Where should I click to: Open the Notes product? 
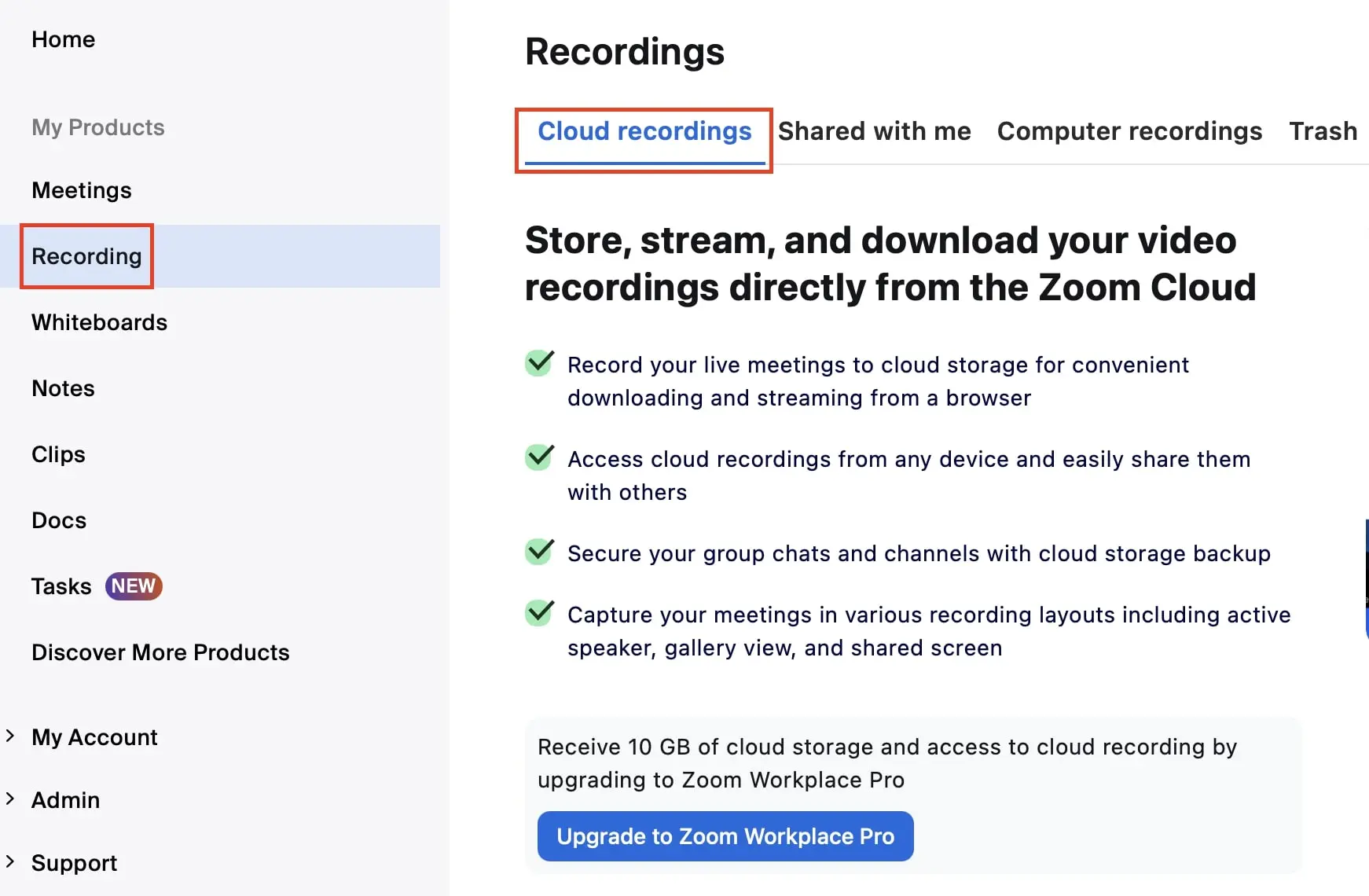63,387
